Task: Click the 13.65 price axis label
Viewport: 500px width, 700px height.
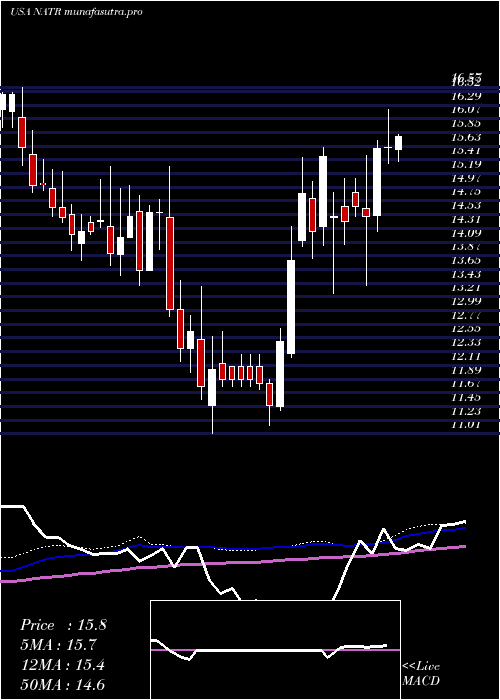Action: click(466, 260)
